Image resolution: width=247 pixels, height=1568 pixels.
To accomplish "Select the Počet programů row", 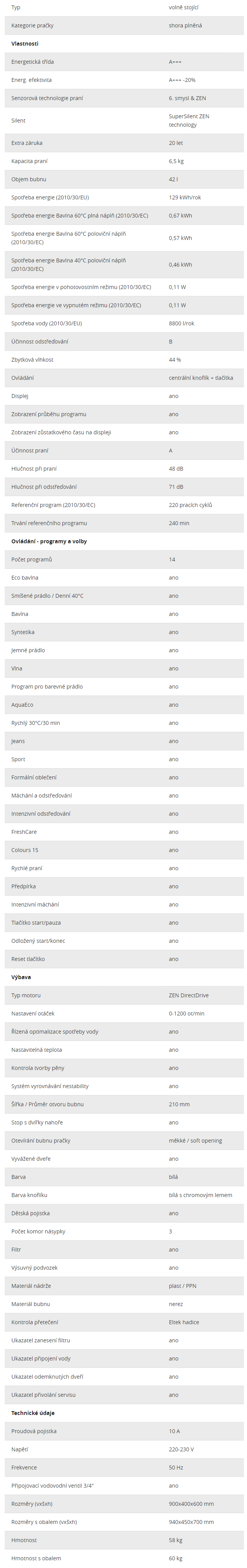I will click(x=124, y=560).
